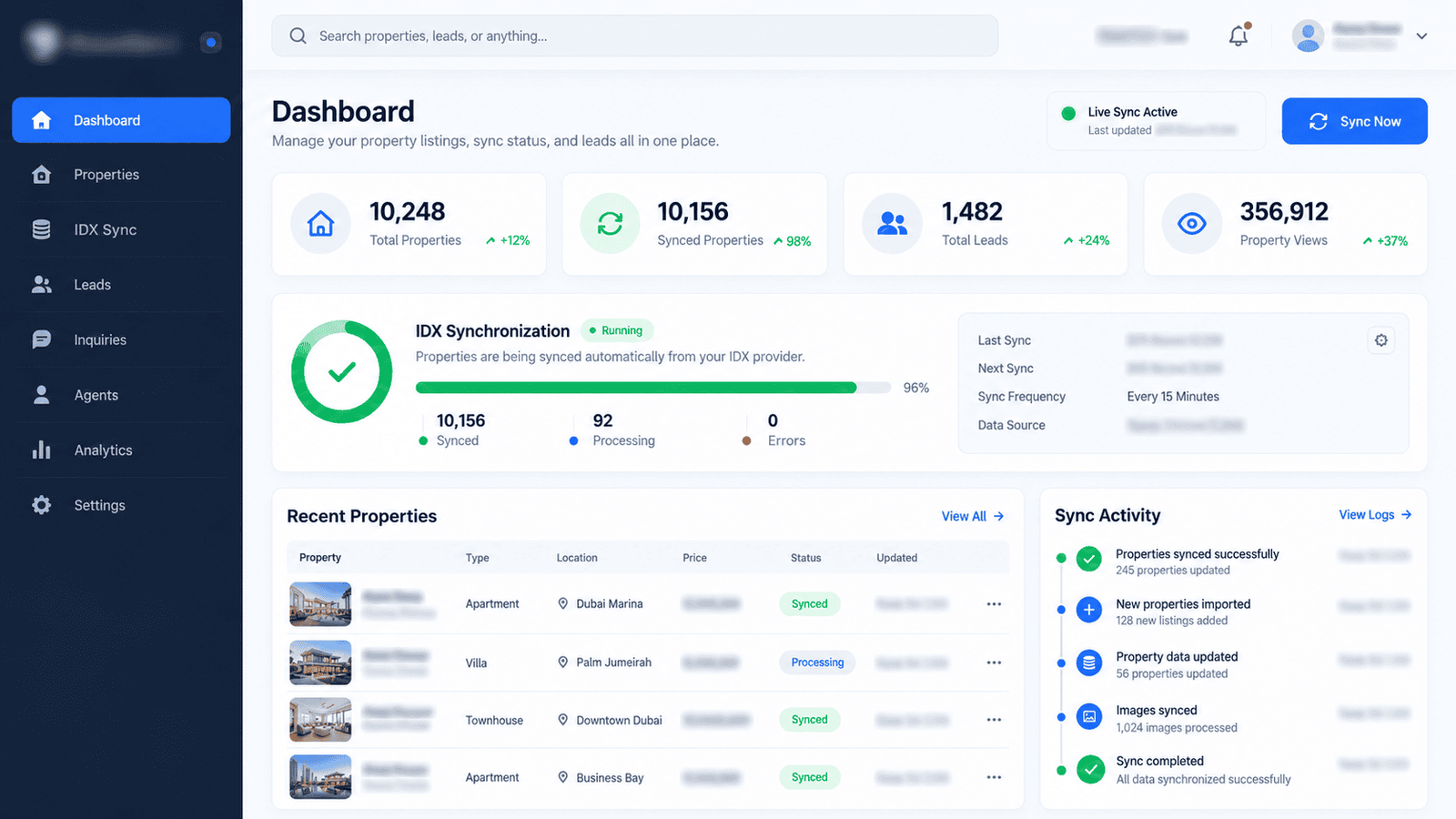The width and height of the screenshot is (1456, 819).
Task: Click the Synced badge in Downtown Dubai row
Action: pos(809,720)
